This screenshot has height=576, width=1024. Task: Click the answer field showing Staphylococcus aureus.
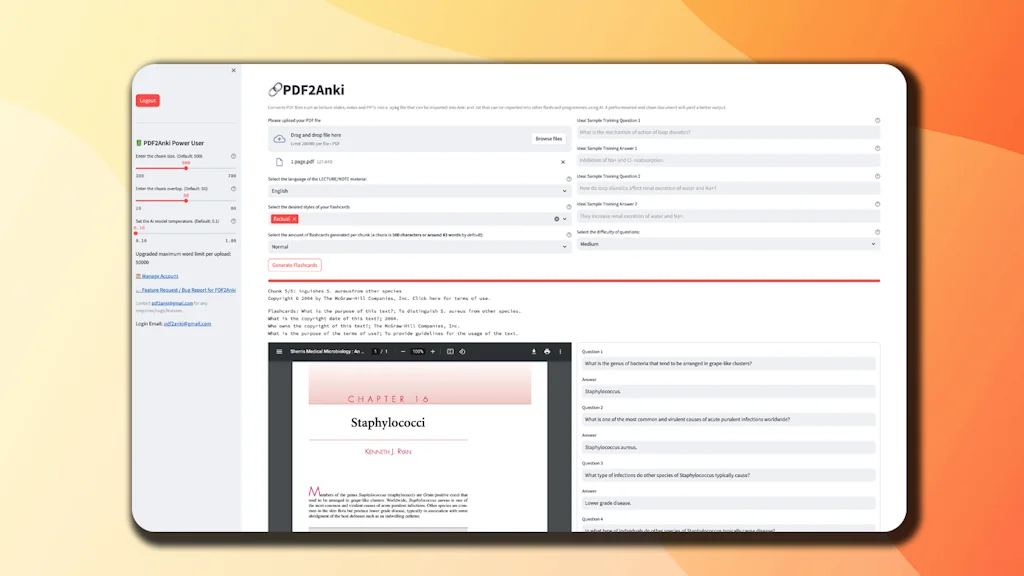pos(728,447)
